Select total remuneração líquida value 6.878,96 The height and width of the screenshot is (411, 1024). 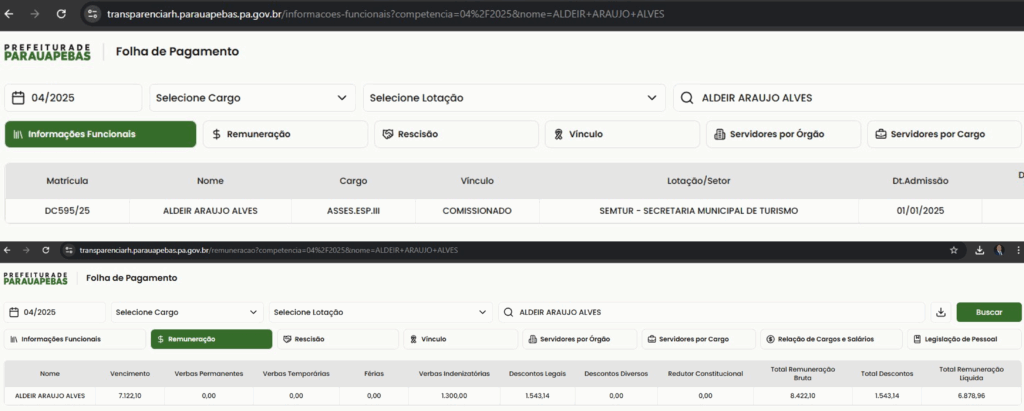[971, 396]
